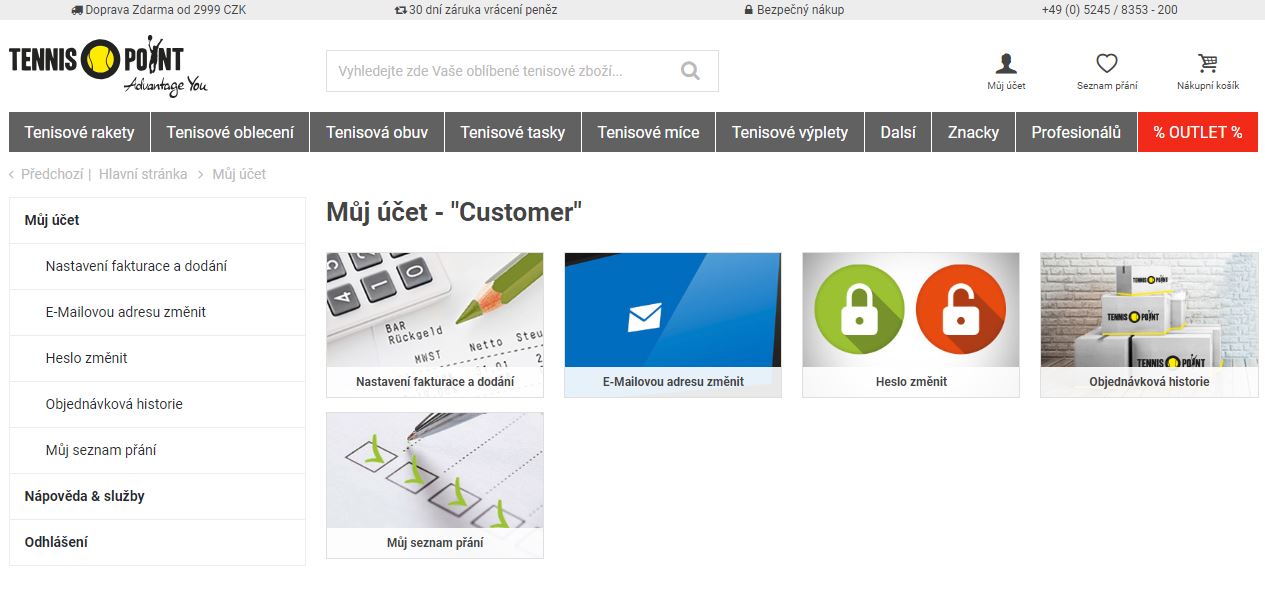The height and width of the screenshot is (591, 1265).
Task: Click Odhlášení to log out
Action: click(157, 542)
